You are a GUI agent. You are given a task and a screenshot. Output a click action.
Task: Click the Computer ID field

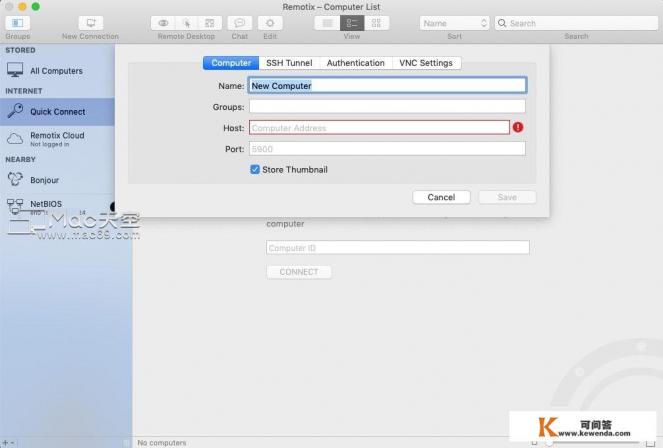point(398,248)
